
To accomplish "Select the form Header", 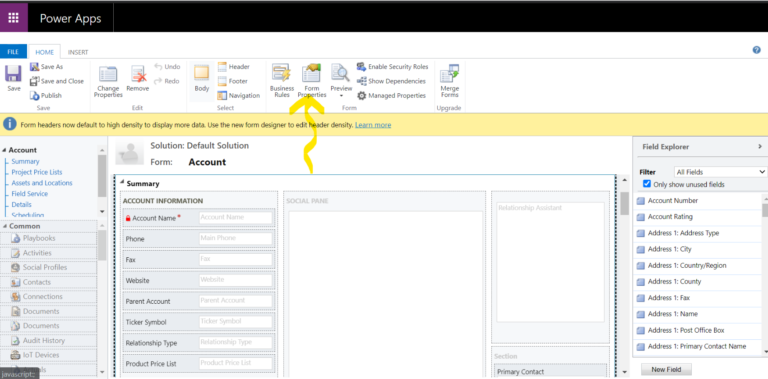I will 234,67.
